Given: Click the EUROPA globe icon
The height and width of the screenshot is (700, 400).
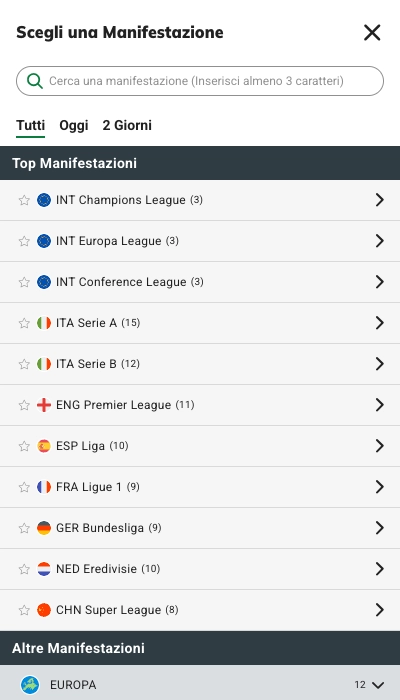Looking at the screenshot, I should click(30, 684).
